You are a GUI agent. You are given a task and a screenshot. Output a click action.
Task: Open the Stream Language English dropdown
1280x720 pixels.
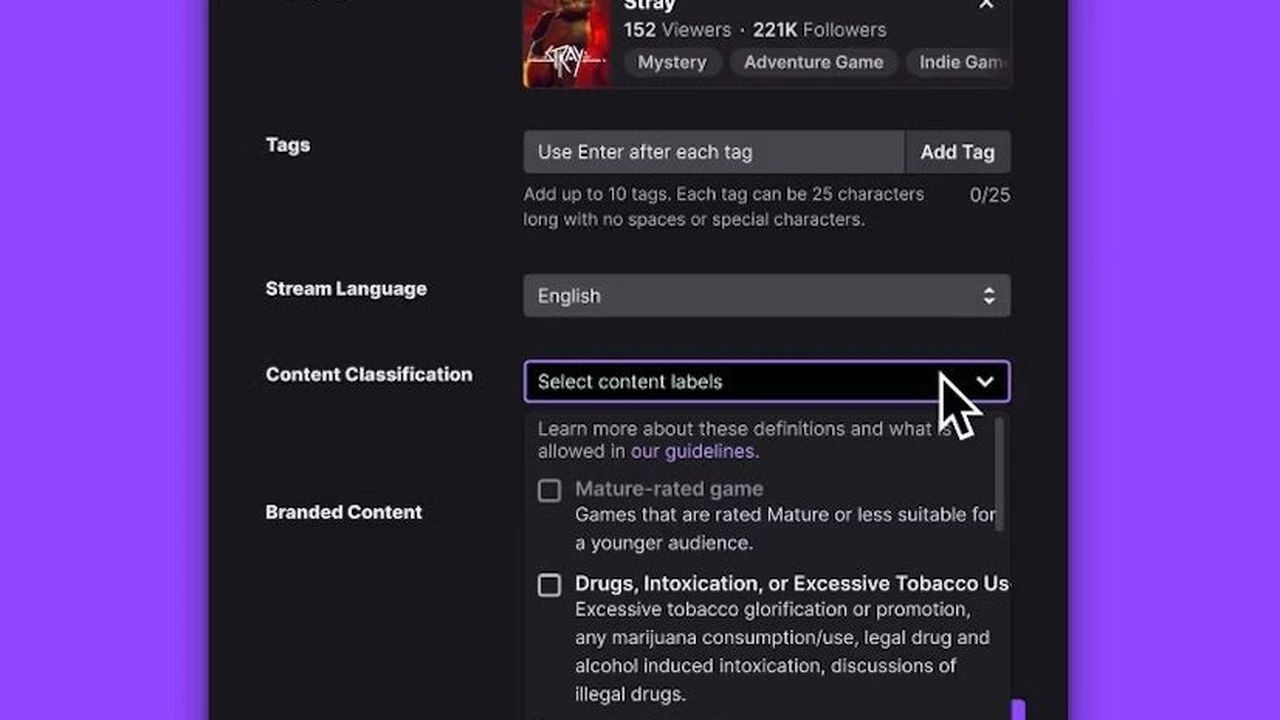[766, 296]
